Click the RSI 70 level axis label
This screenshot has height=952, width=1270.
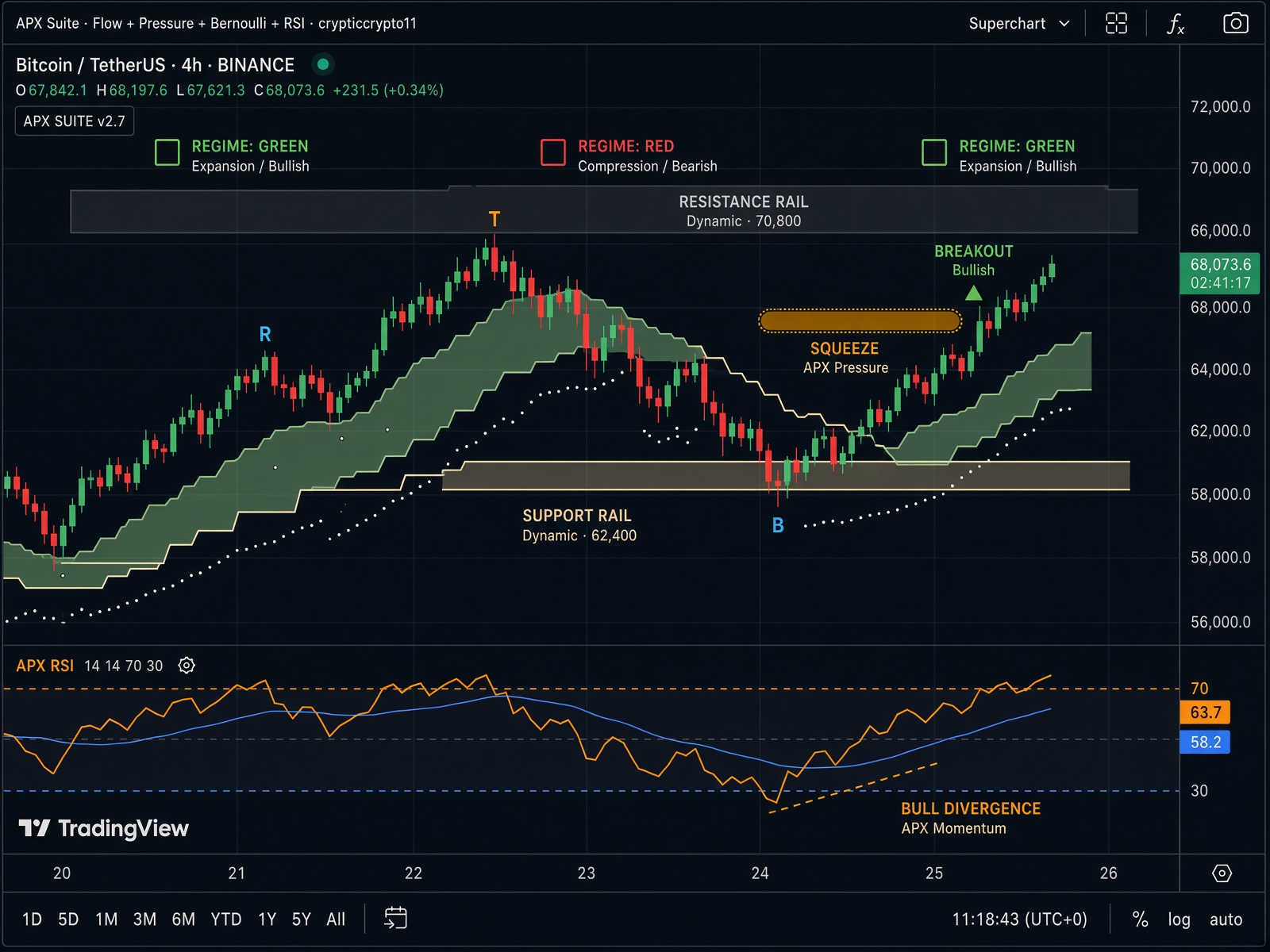point(1199,689)
